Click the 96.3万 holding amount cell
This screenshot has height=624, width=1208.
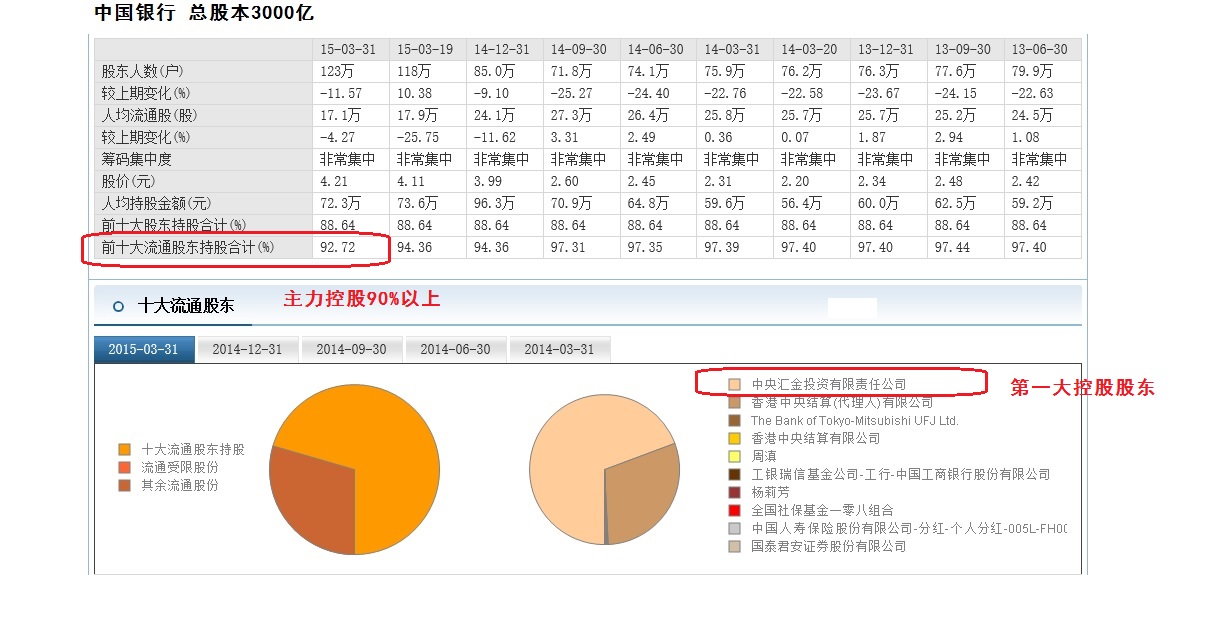tap(494, 203)
